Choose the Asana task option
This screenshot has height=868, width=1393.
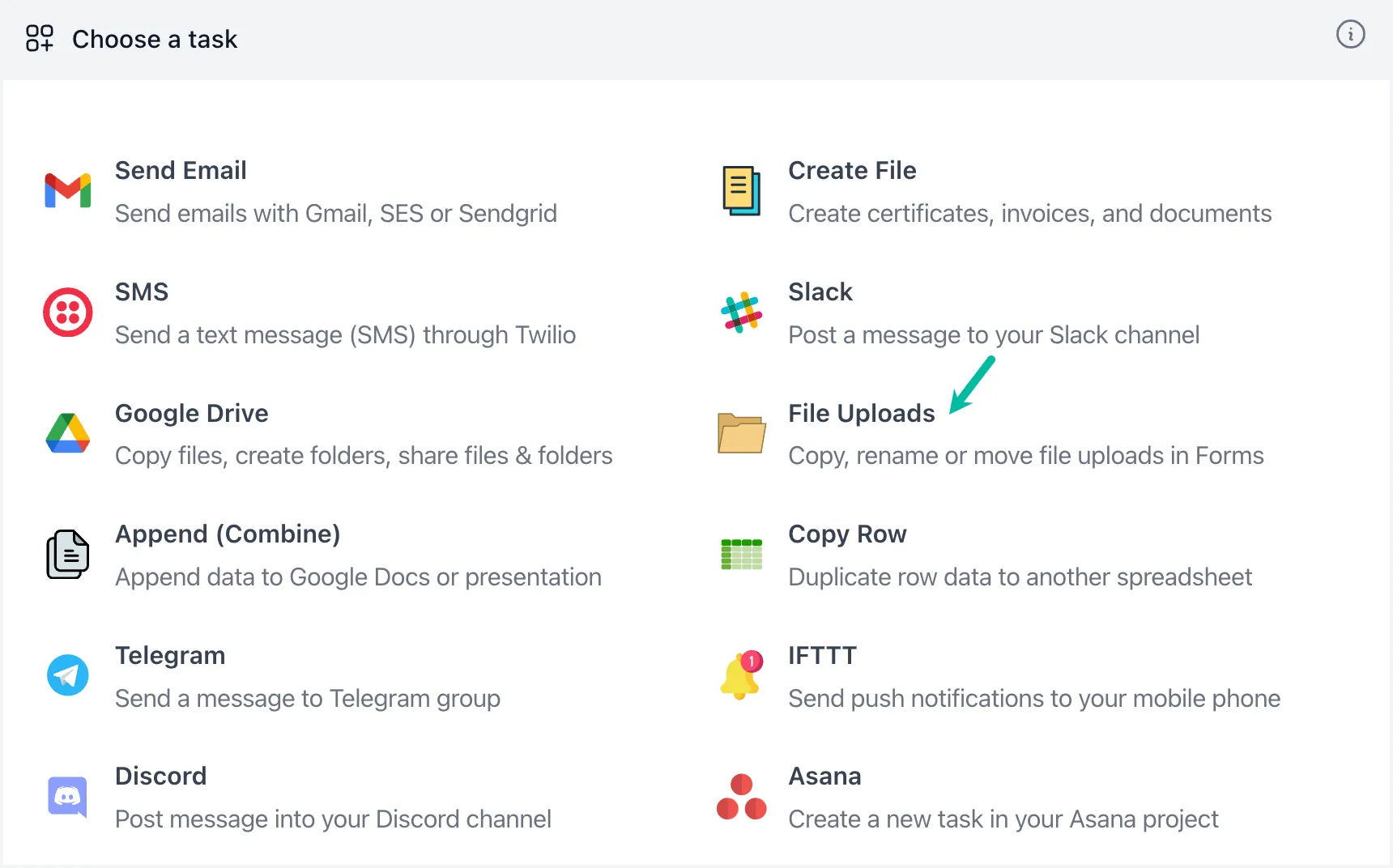click(x=824, y=776)
